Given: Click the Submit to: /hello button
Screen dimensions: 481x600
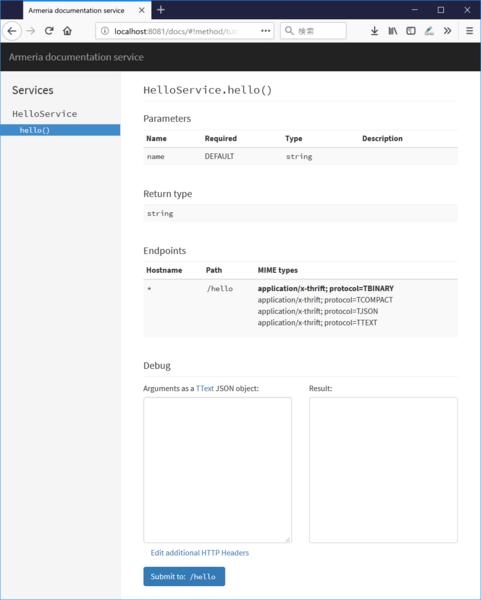Looking at the screenshot, I should (x=184, y=576).
